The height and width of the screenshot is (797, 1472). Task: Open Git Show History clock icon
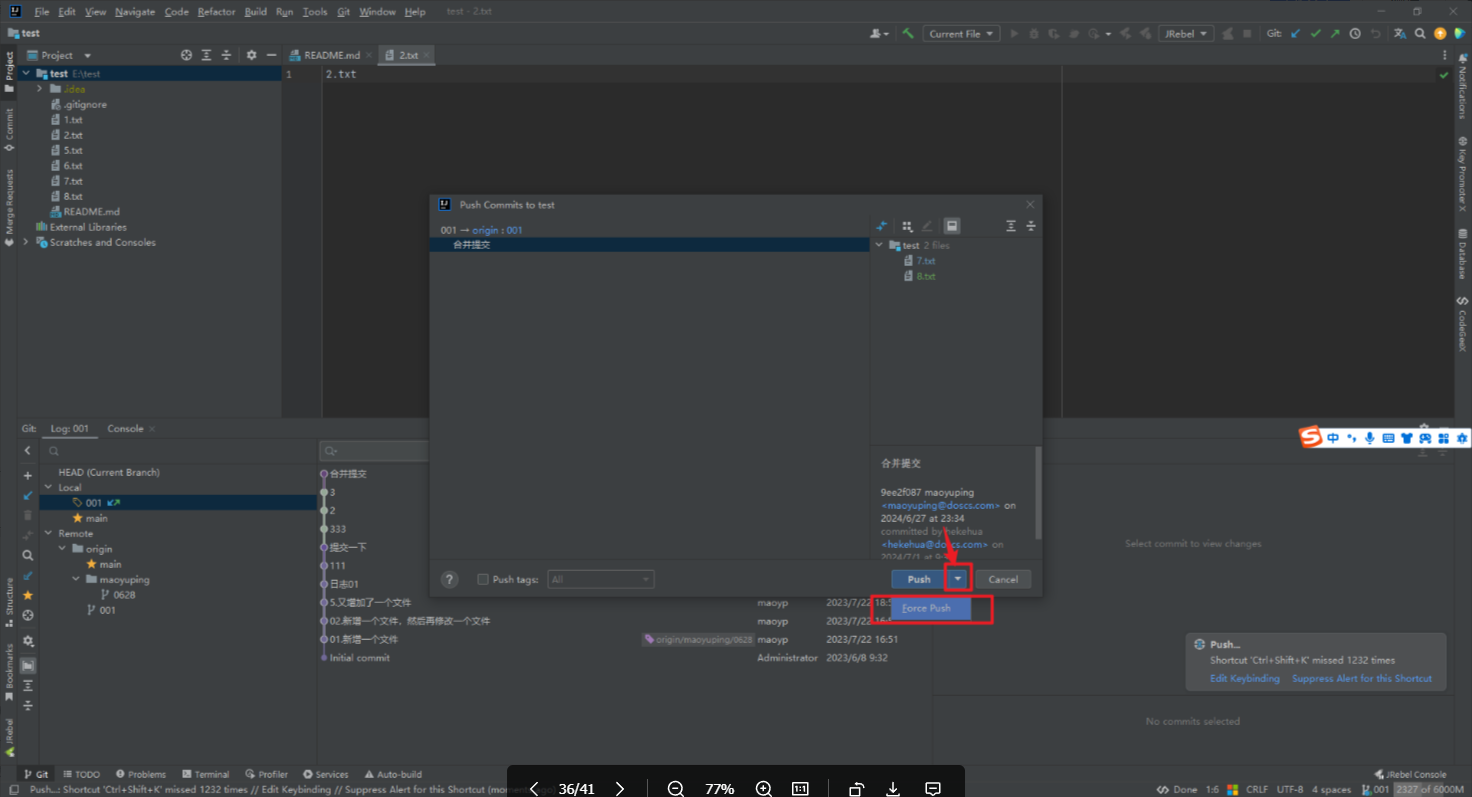tap(1355, 33)
